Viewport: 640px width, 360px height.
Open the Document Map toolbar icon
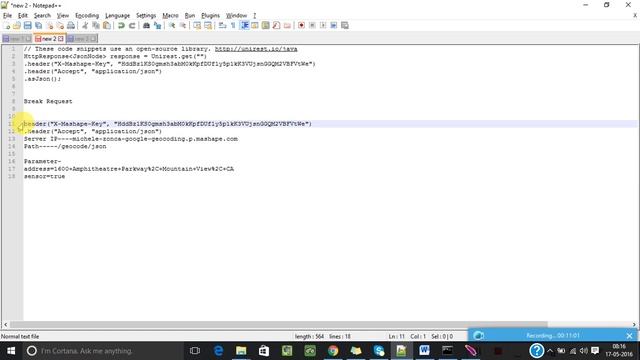[x=266, y=25]
